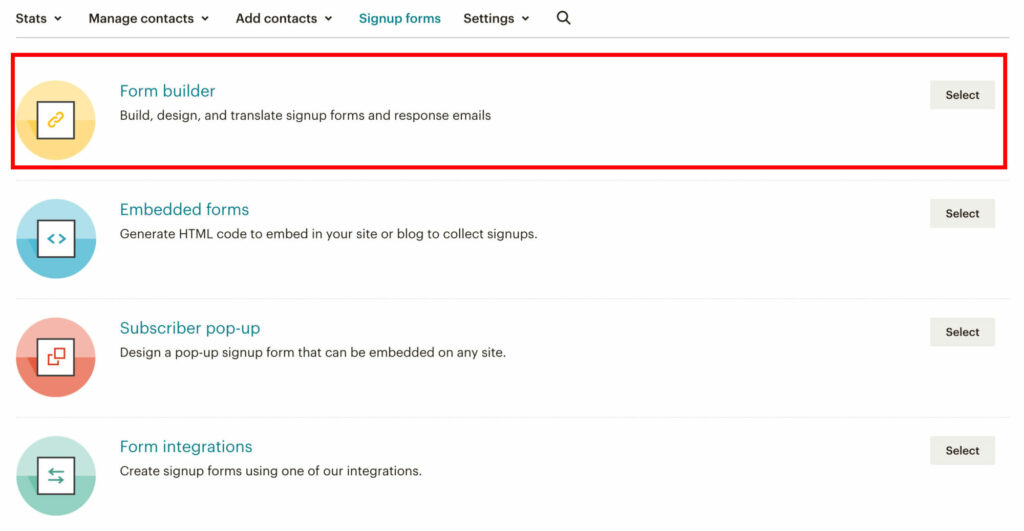Click the Form integrations arrows icon
The image size is (1024, 531).
56,476
